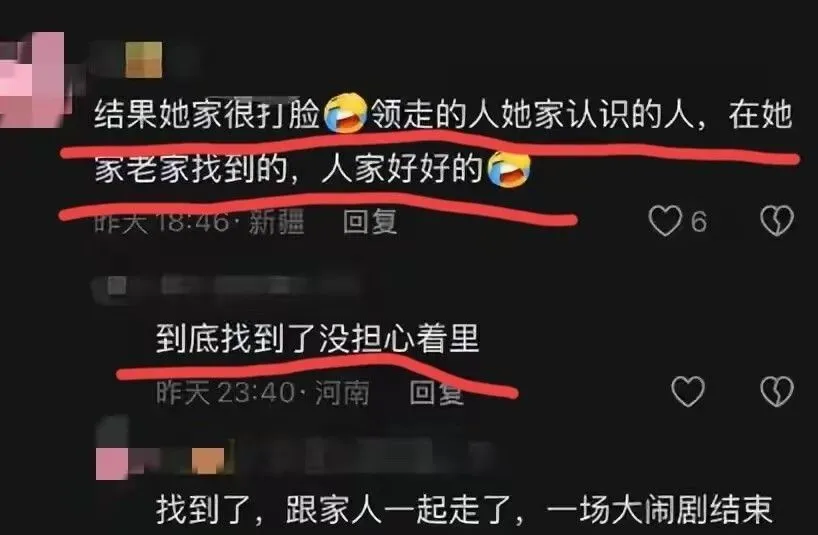Tap timestamp 昨天 23:40
Screen dimensions: 818x535
225,392
